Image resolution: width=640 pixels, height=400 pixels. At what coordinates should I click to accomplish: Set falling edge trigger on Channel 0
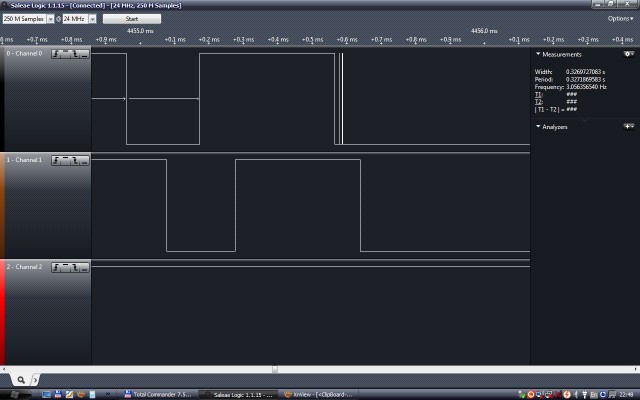coord(75,54)
